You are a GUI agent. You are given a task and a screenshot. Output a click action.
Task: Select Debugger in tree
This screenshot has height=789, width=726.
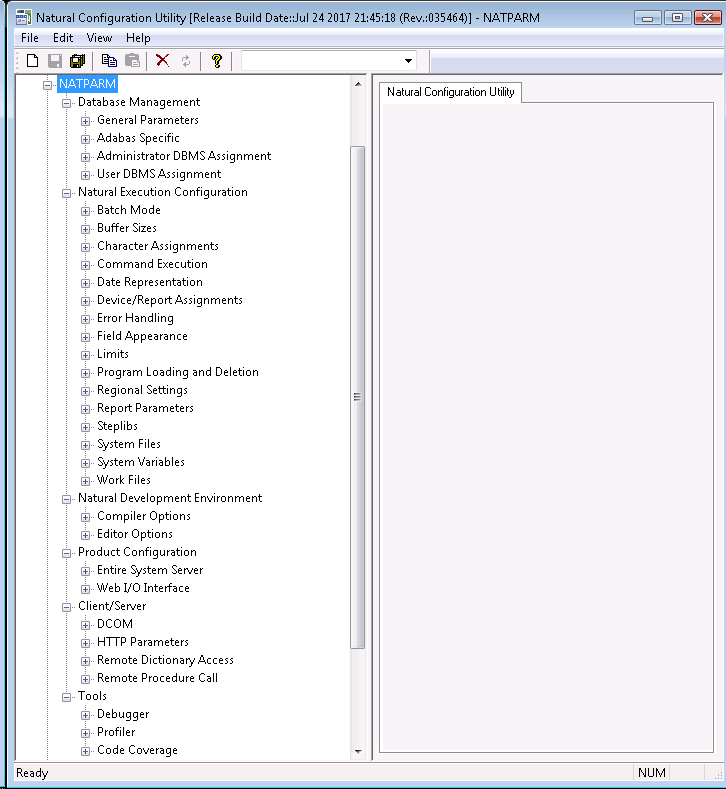click(x=123, y=714)
